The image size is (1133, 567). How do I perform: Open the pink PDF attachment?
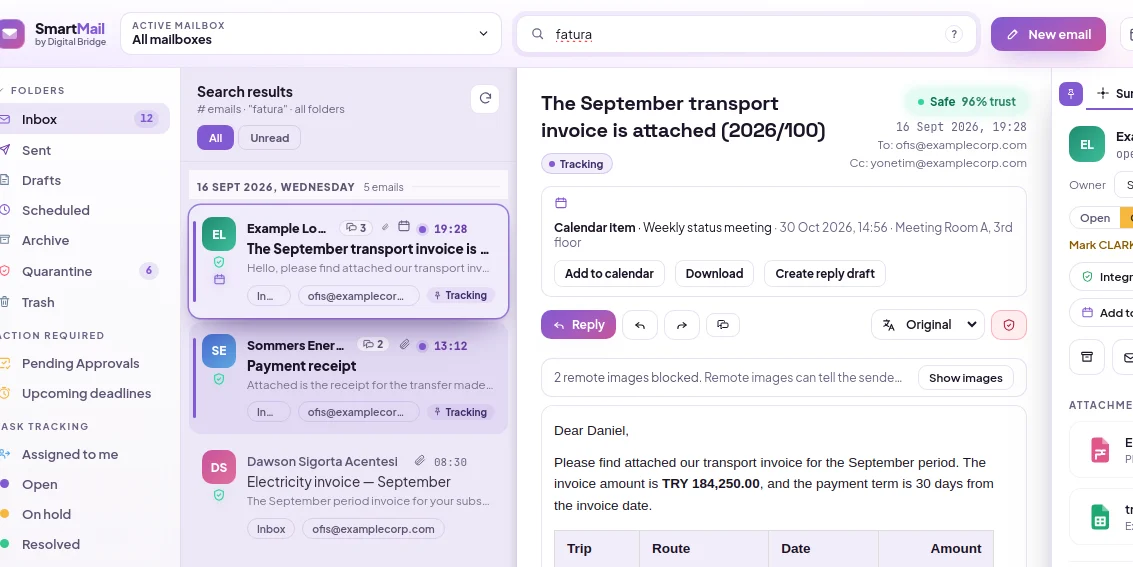tap(1100, 450)
